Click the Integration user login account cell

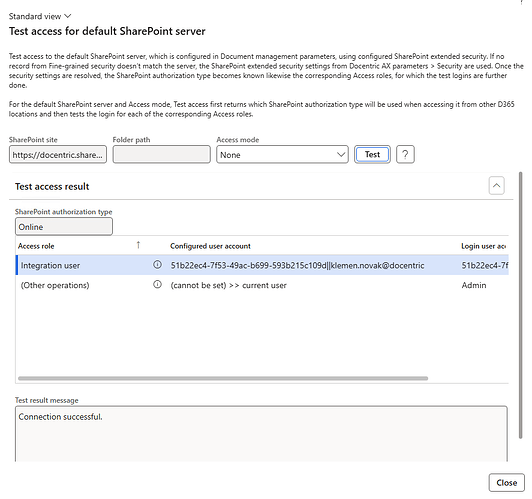(x=484, y=265)
